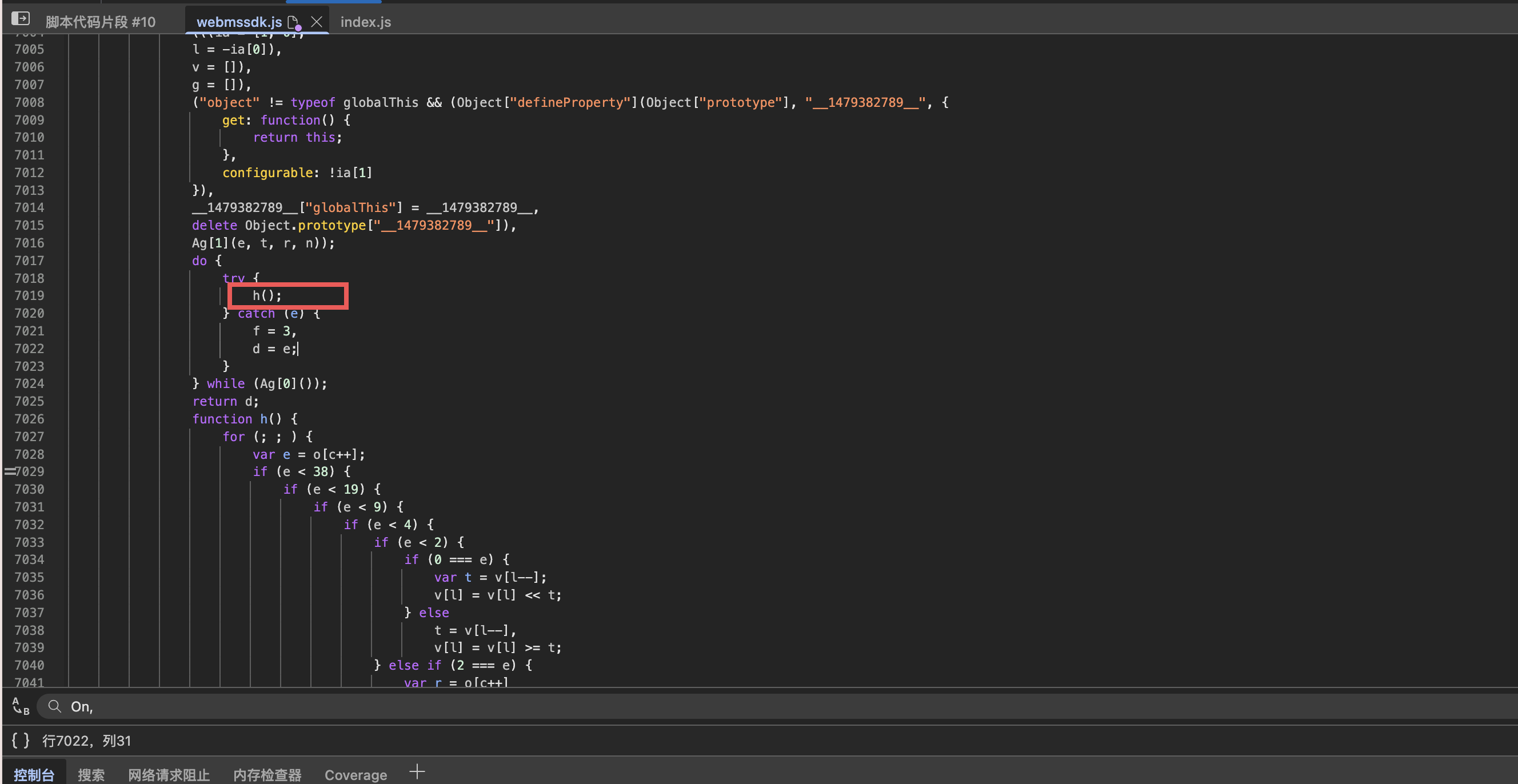Image resolution: width=1518 pixels, height=784 pixels.
Task: Open the 搜索 drawer tab
Action: 91,775
